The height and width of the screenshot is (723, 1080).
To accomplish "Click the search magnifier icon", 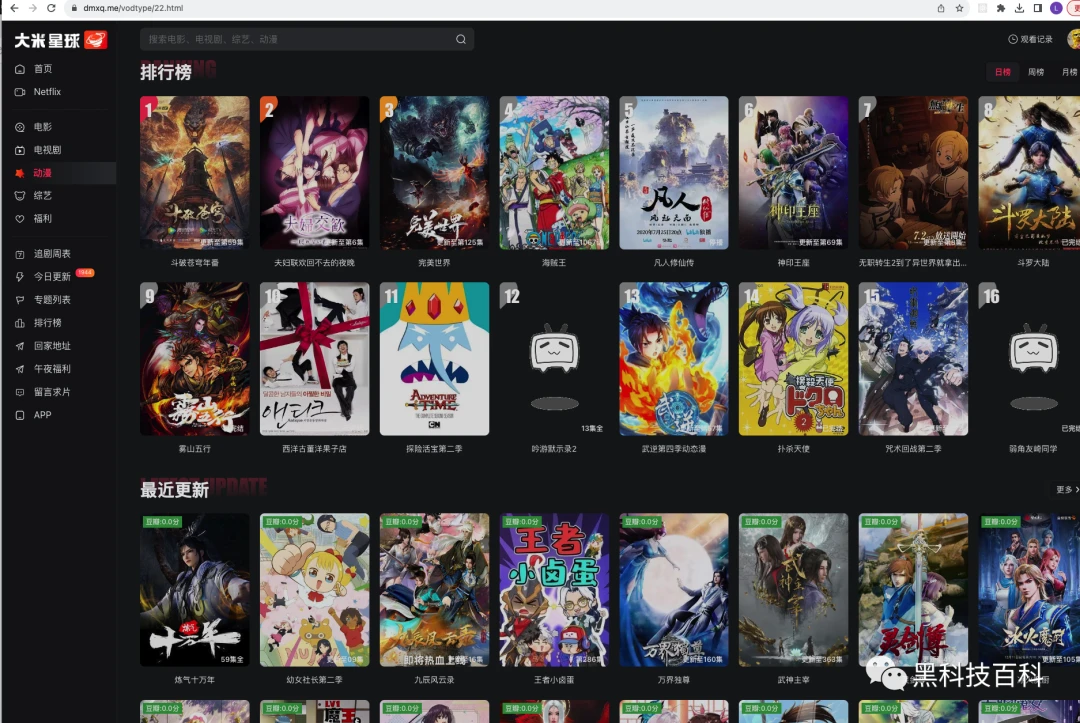I will coord(461,39).
